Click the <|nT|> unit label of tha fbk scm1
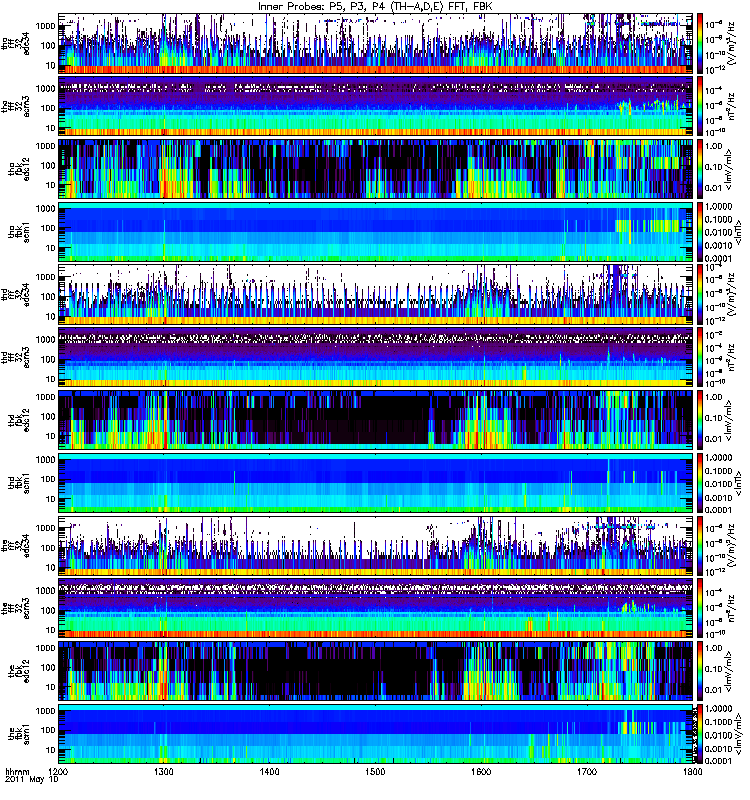 738,232
